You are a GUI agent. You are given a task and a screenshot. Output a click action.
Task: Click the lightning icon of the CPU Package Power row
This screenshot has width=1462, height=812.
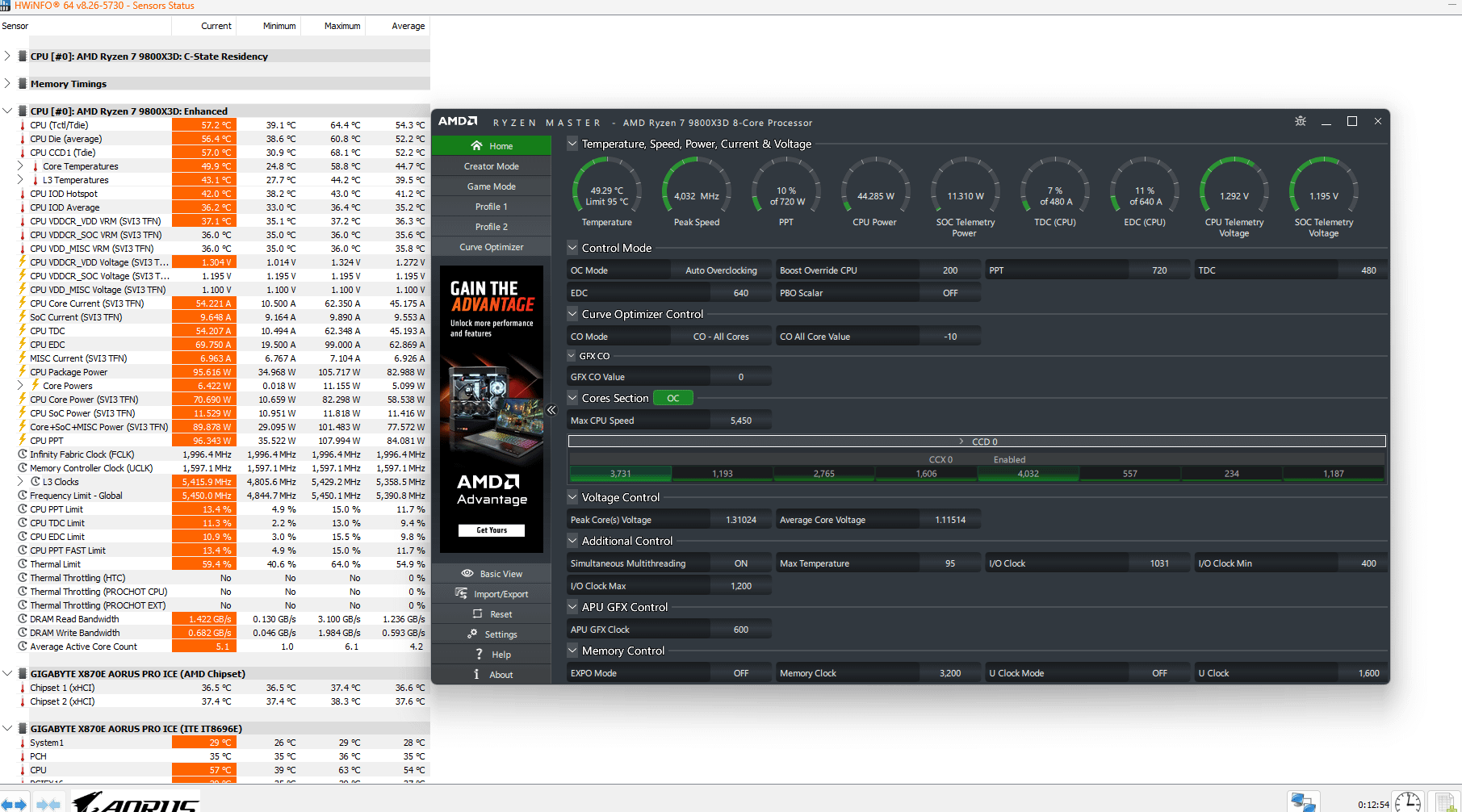point(22,372)
